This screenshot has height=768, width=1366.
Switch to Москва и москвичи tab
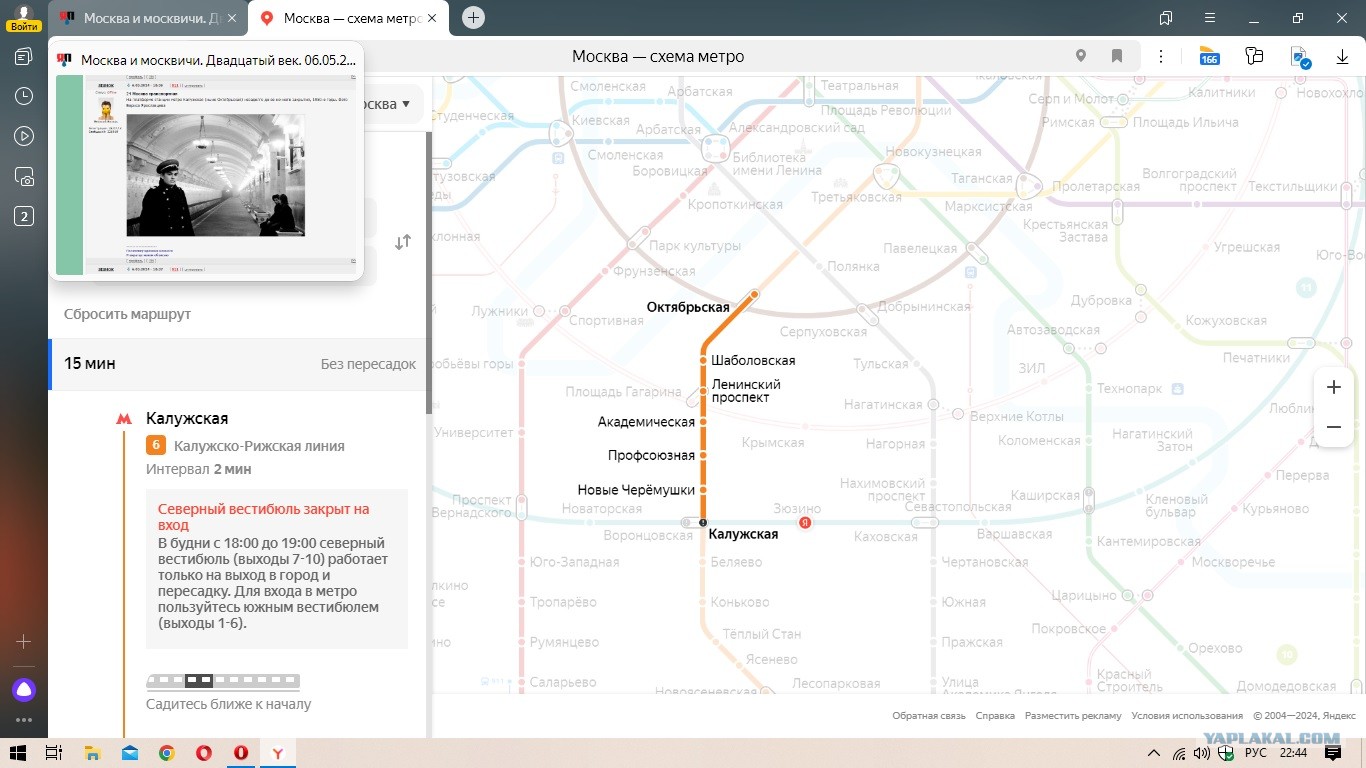click(148, 18)
